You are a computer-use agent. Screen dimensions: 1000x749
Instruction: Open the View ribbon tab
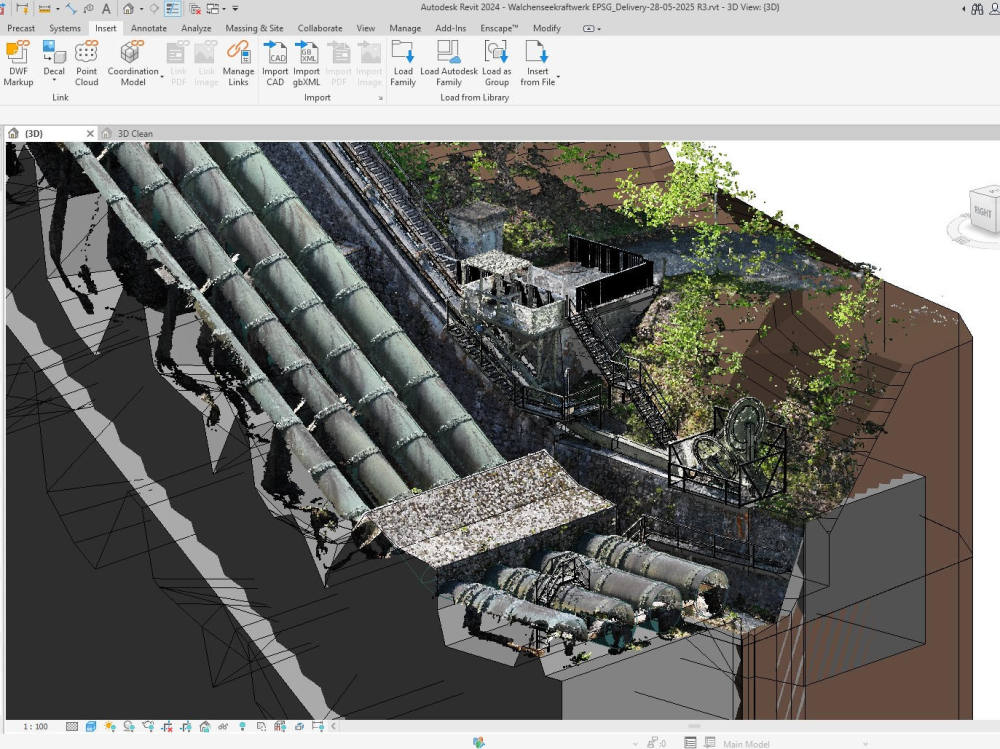click(365, 28)
